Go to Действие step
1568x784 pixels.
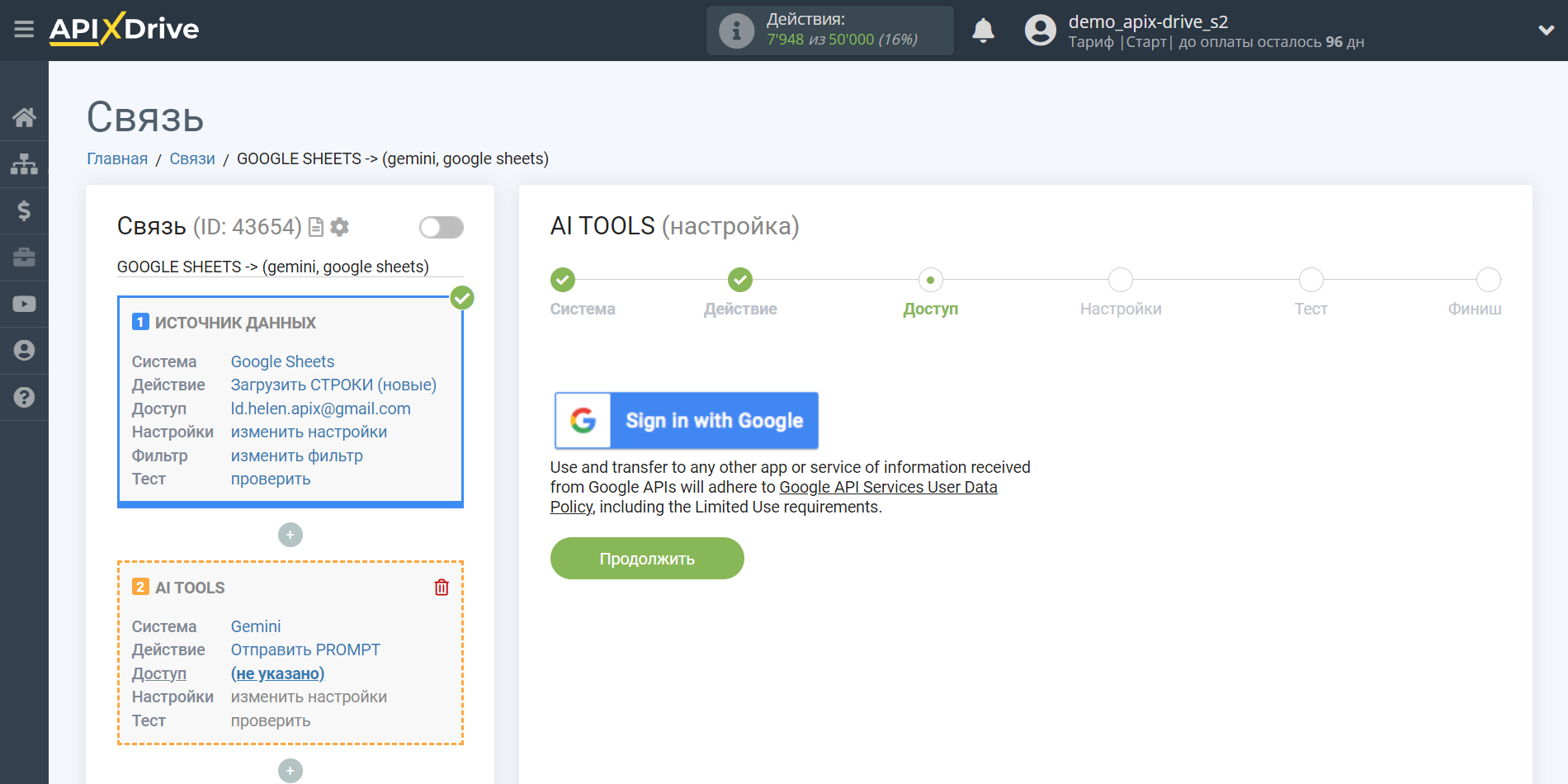coord(740,280)
